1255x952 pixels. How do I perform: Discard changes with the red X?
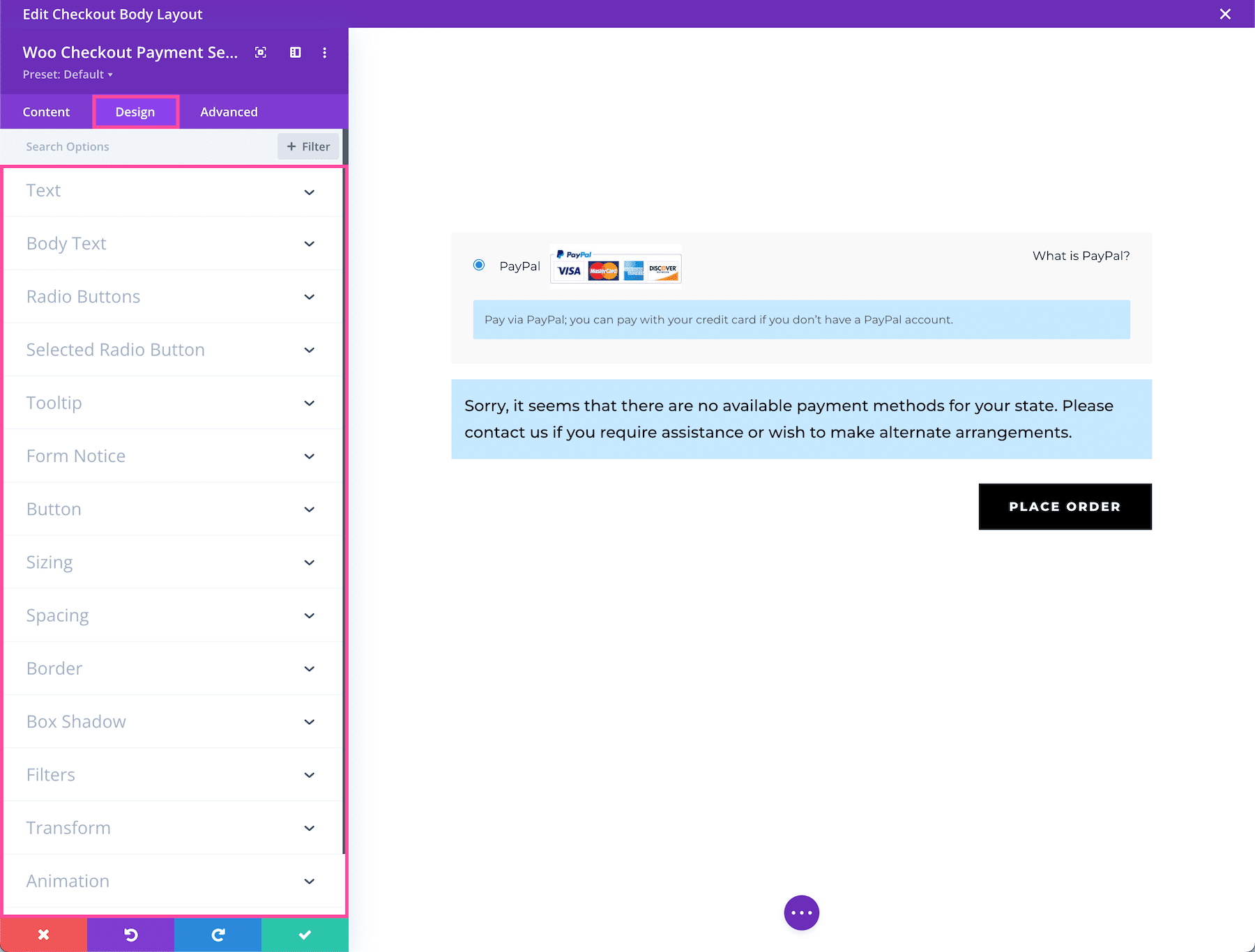click(43, 935)
